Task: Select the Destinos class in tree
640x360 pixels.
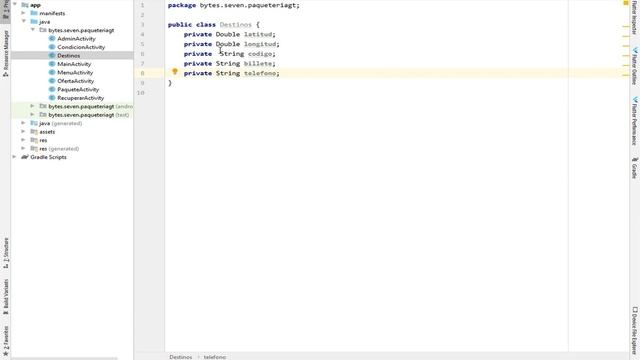Action: point(69,56)
